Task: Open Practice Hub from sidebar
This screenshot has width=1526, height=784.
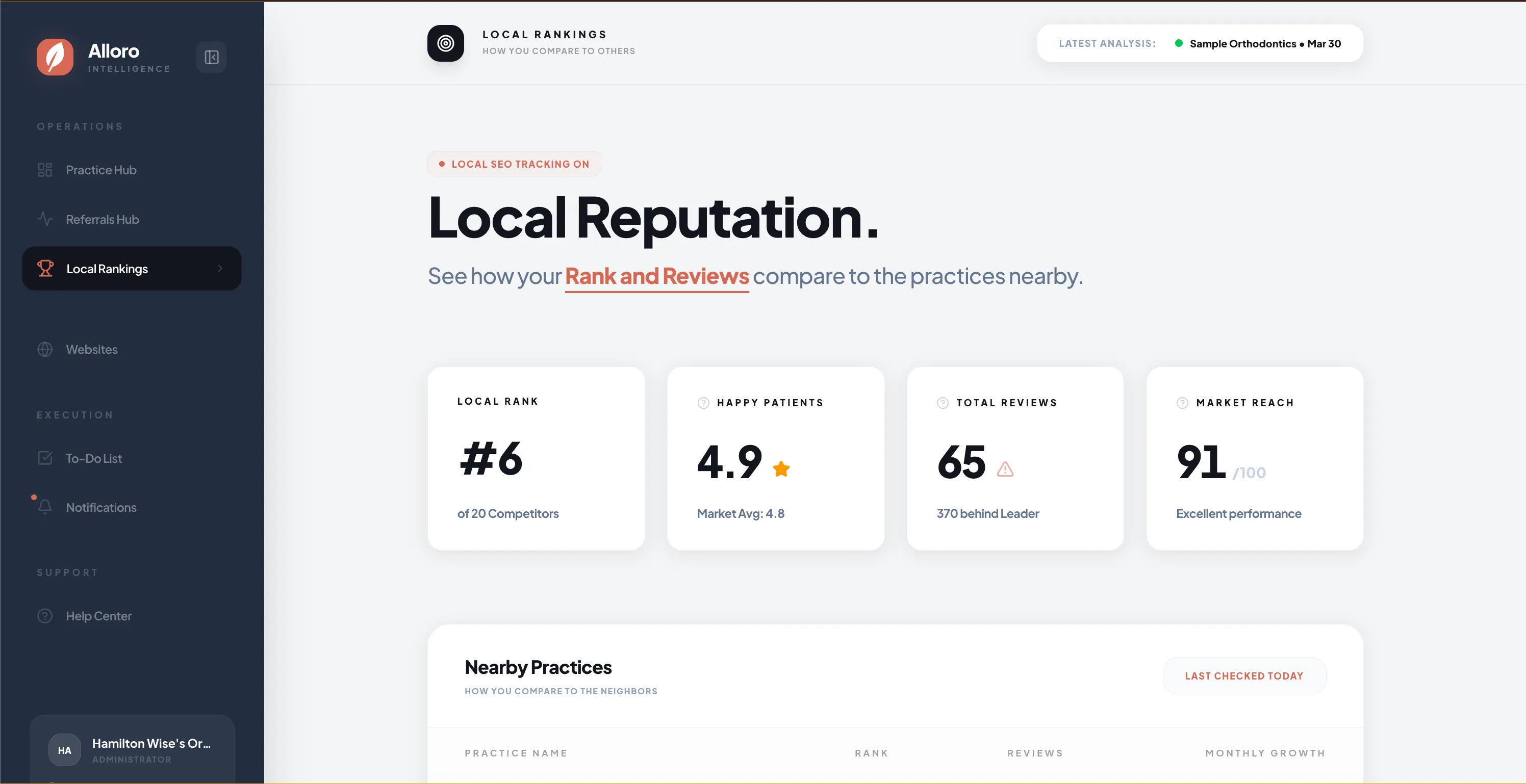Action: point(100,170)
